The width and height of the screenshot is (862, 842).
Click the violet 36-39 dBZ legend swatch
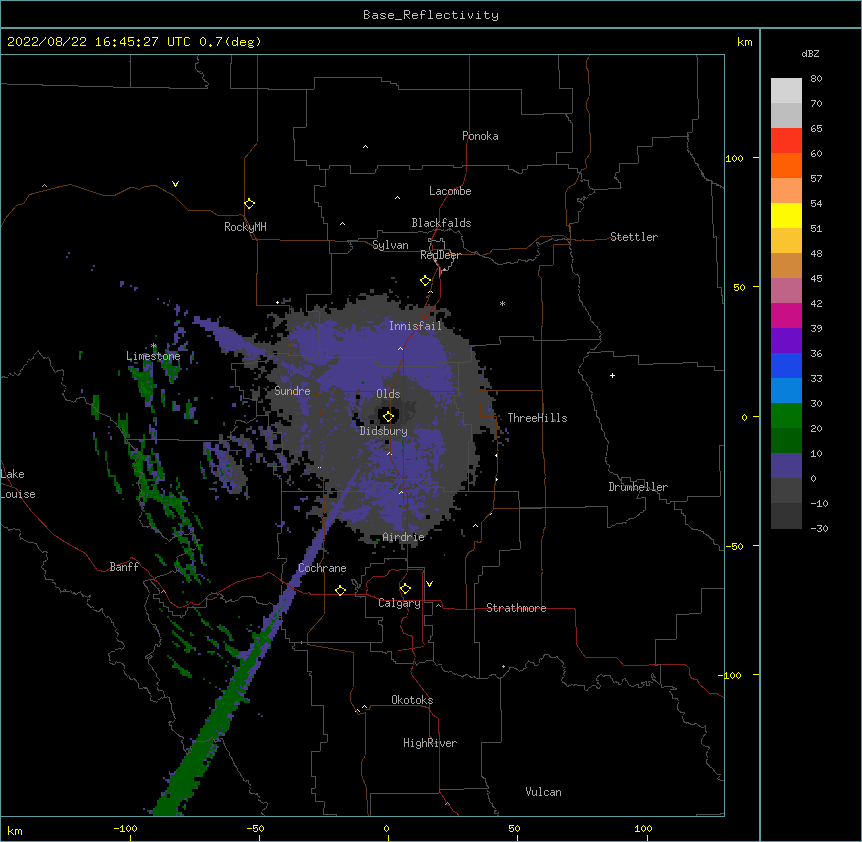pos(786,340)
